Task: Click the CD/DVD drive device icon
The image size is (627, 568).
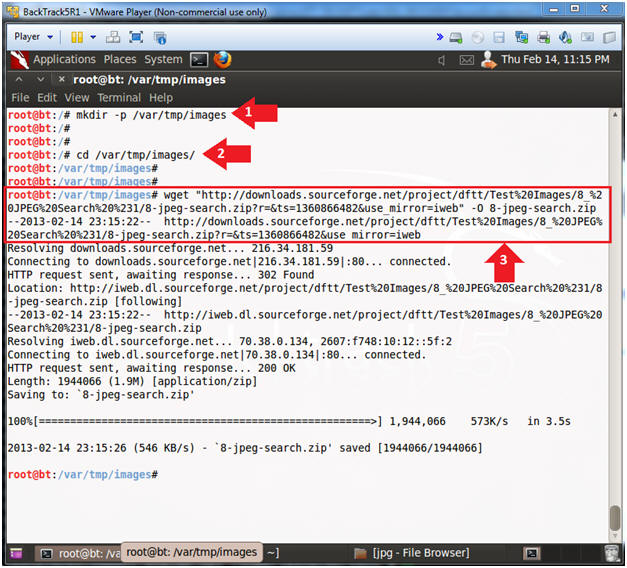Action: pyautogui.click(x=478, y=38)
